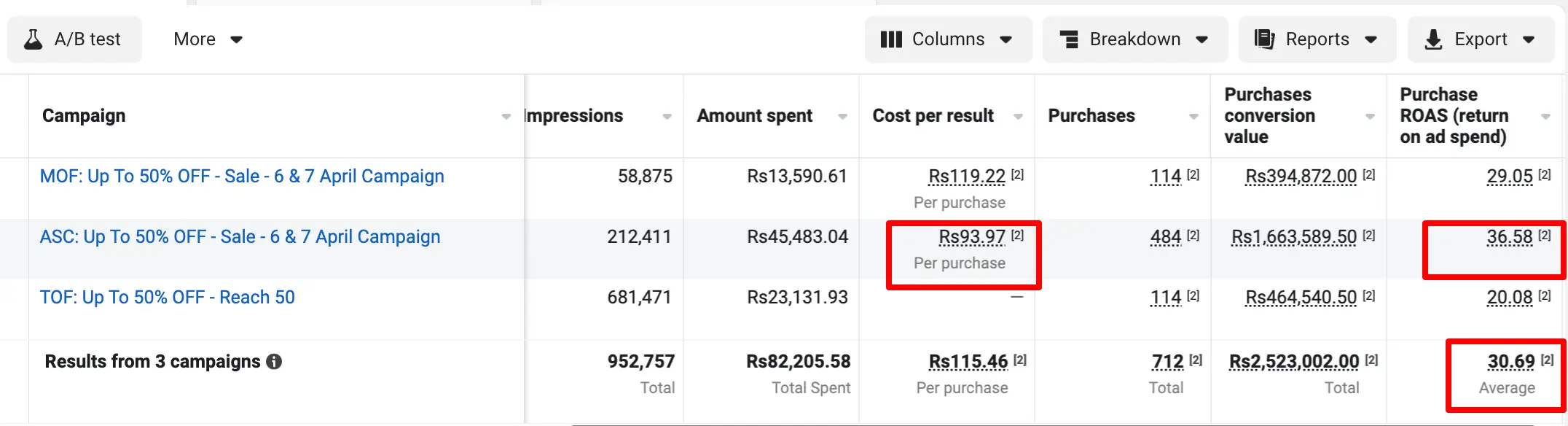Click the Reports document icon

point(1264,39)
